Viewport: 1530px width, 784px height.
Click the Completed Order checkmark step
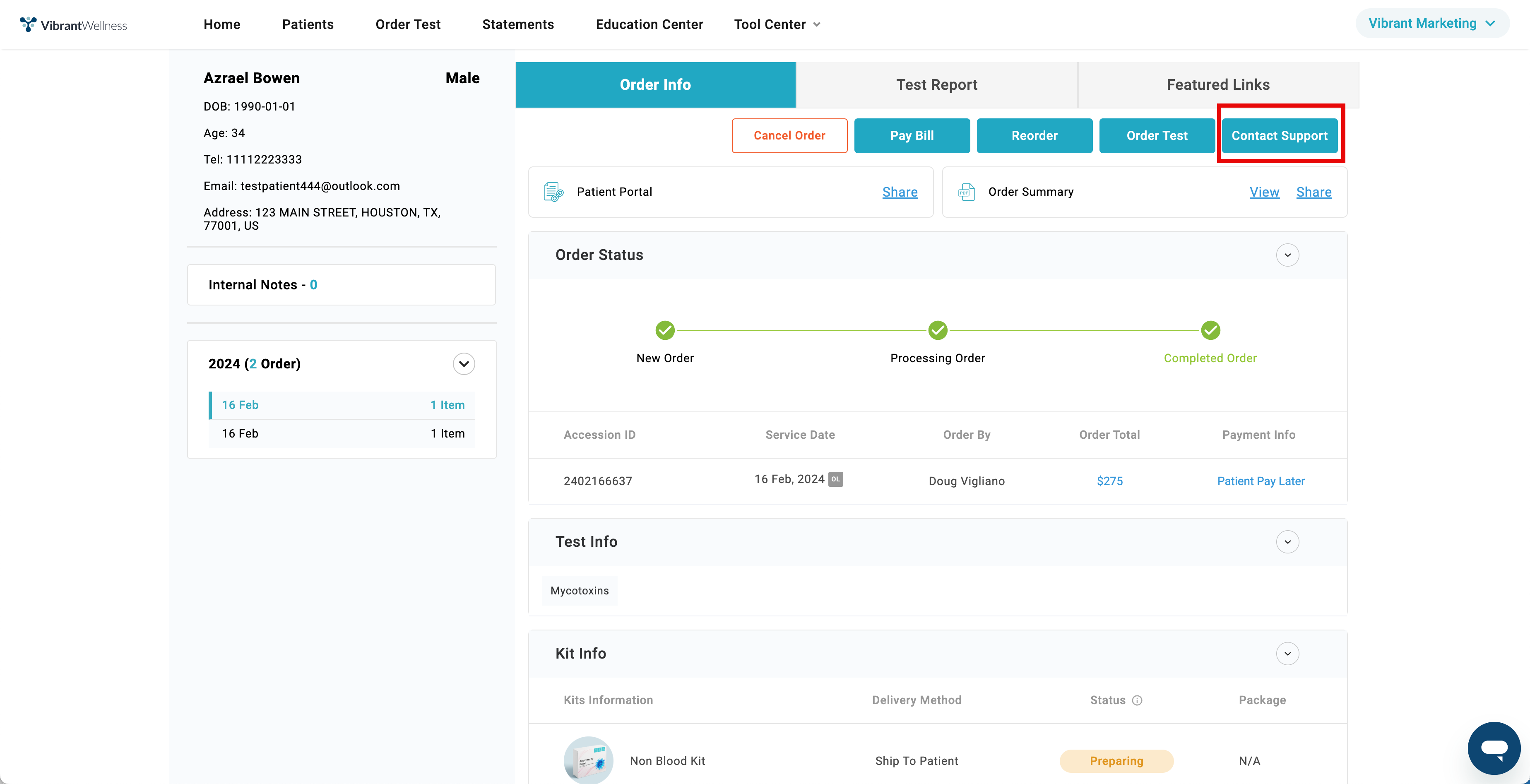[1210, 330]
